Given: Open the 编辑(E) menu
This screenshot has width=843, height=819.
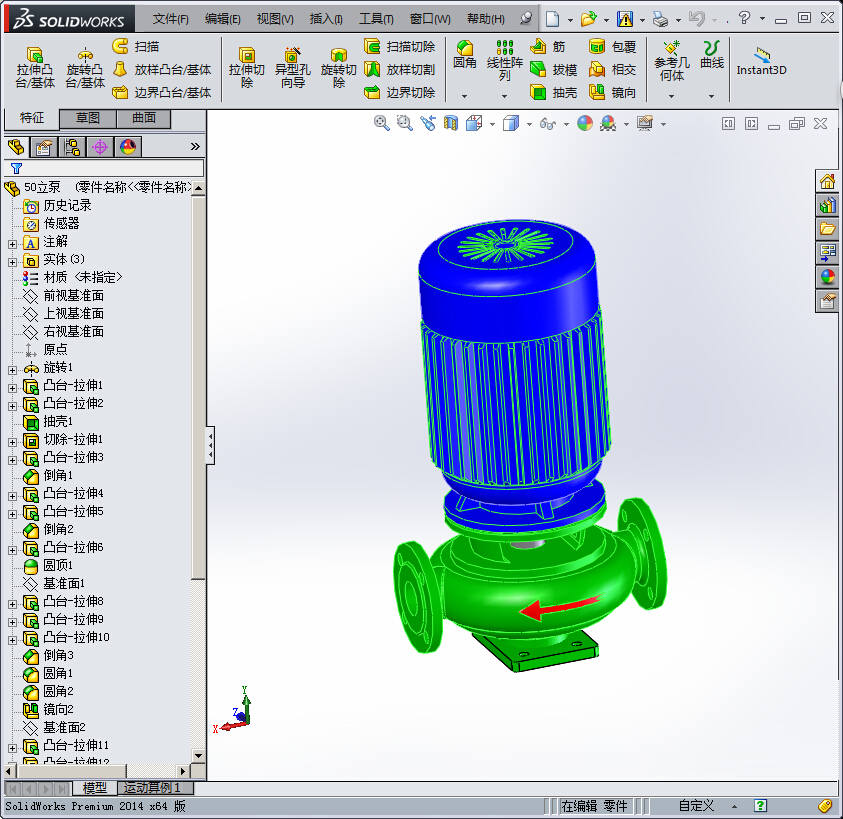Looking at the screenshot, I should (x=223, y=19).
